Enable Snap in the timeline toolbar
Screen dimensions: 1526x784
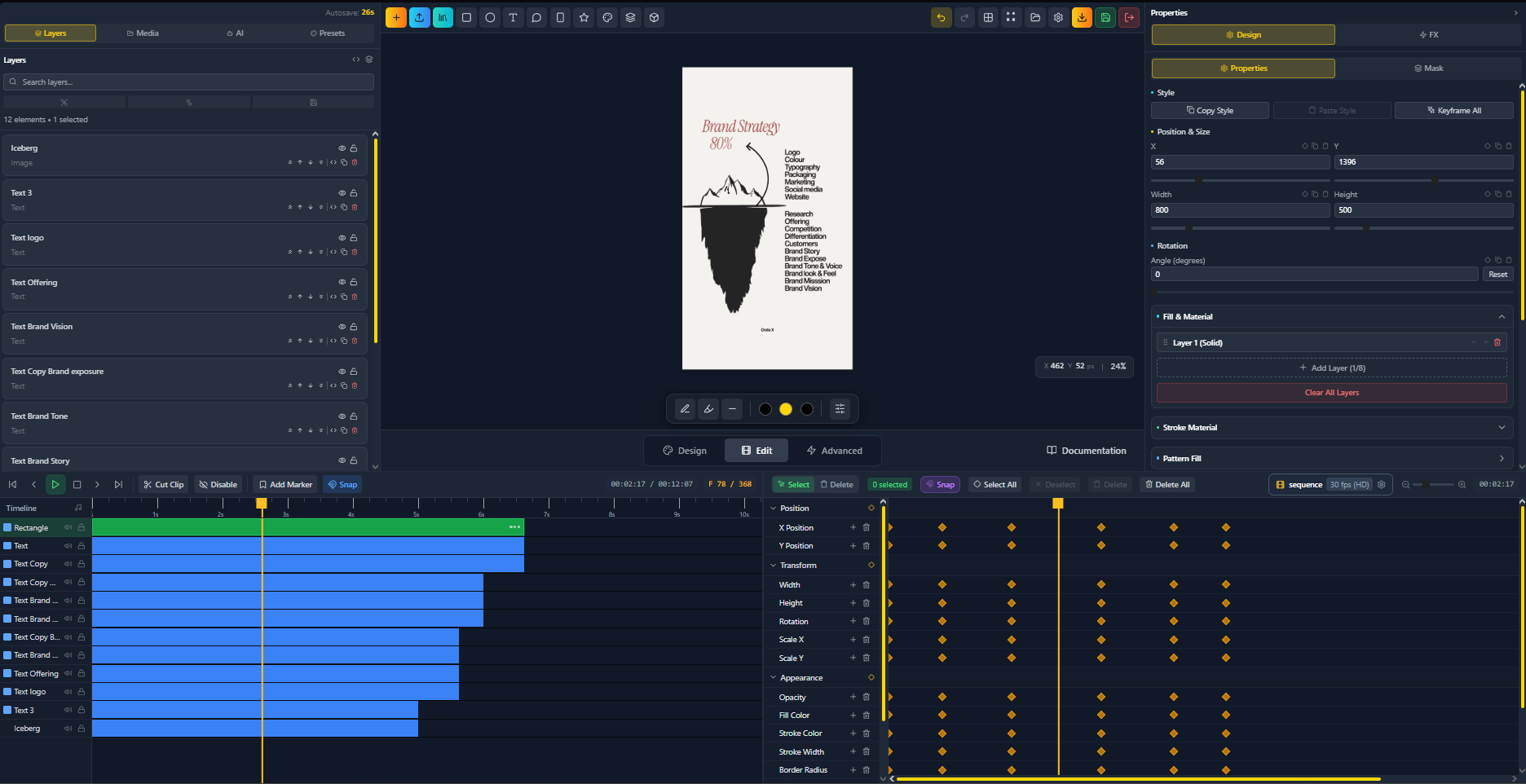pos(342,484)
